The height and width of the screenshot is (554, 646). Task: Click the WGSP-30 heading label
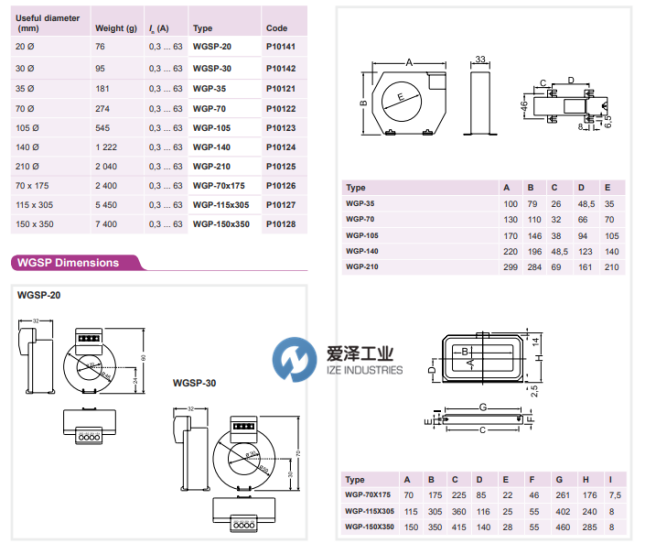194,383
